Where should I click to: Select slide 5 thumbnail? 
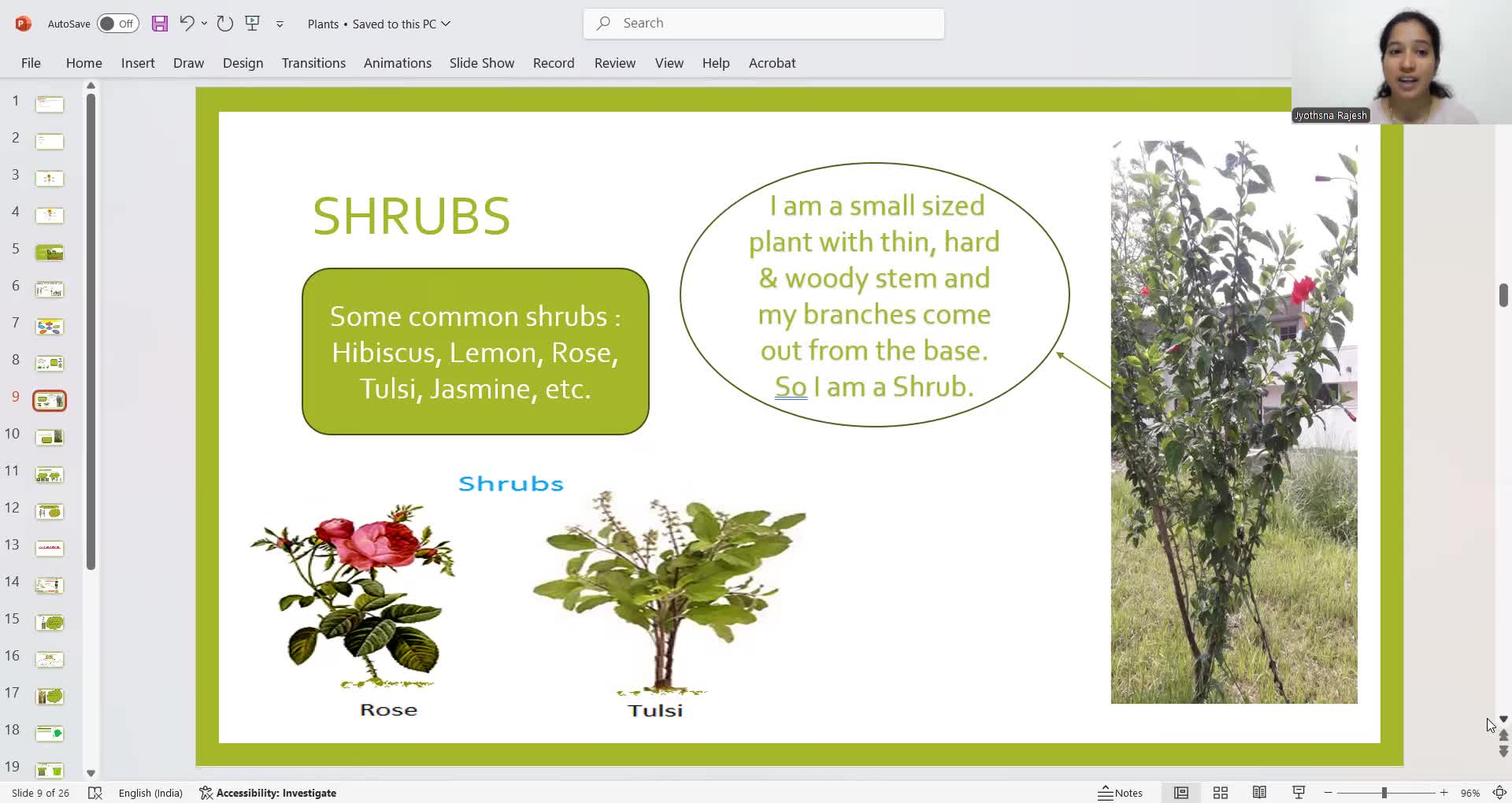click(x=50, y=252)
